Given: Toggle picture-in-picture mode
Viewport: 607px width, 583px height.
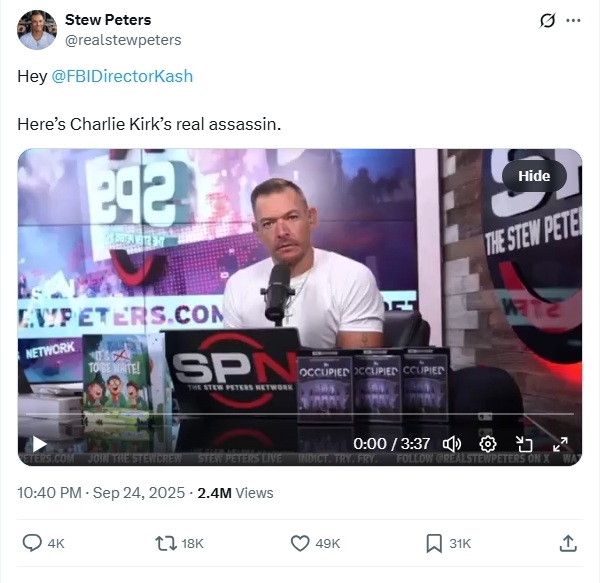Looking at the screenshot, I should 524,444.
